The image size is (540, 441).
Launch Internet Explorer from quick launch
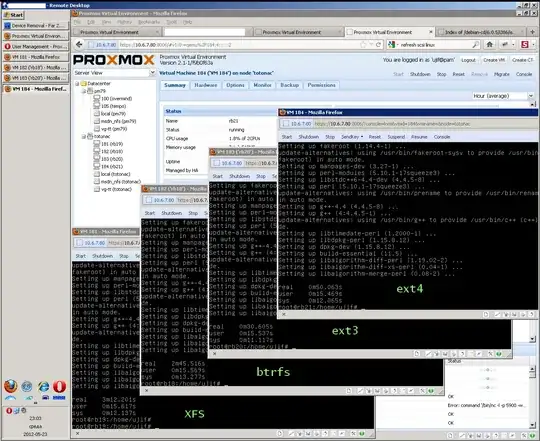tap(43, 386)
